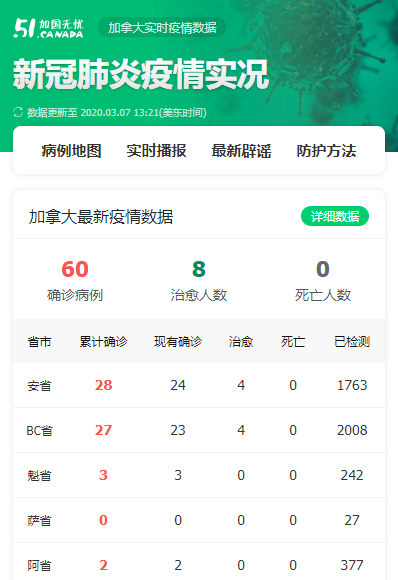Open the 病例地图 tab
398x580 pixels.
(x=71, y=151)
